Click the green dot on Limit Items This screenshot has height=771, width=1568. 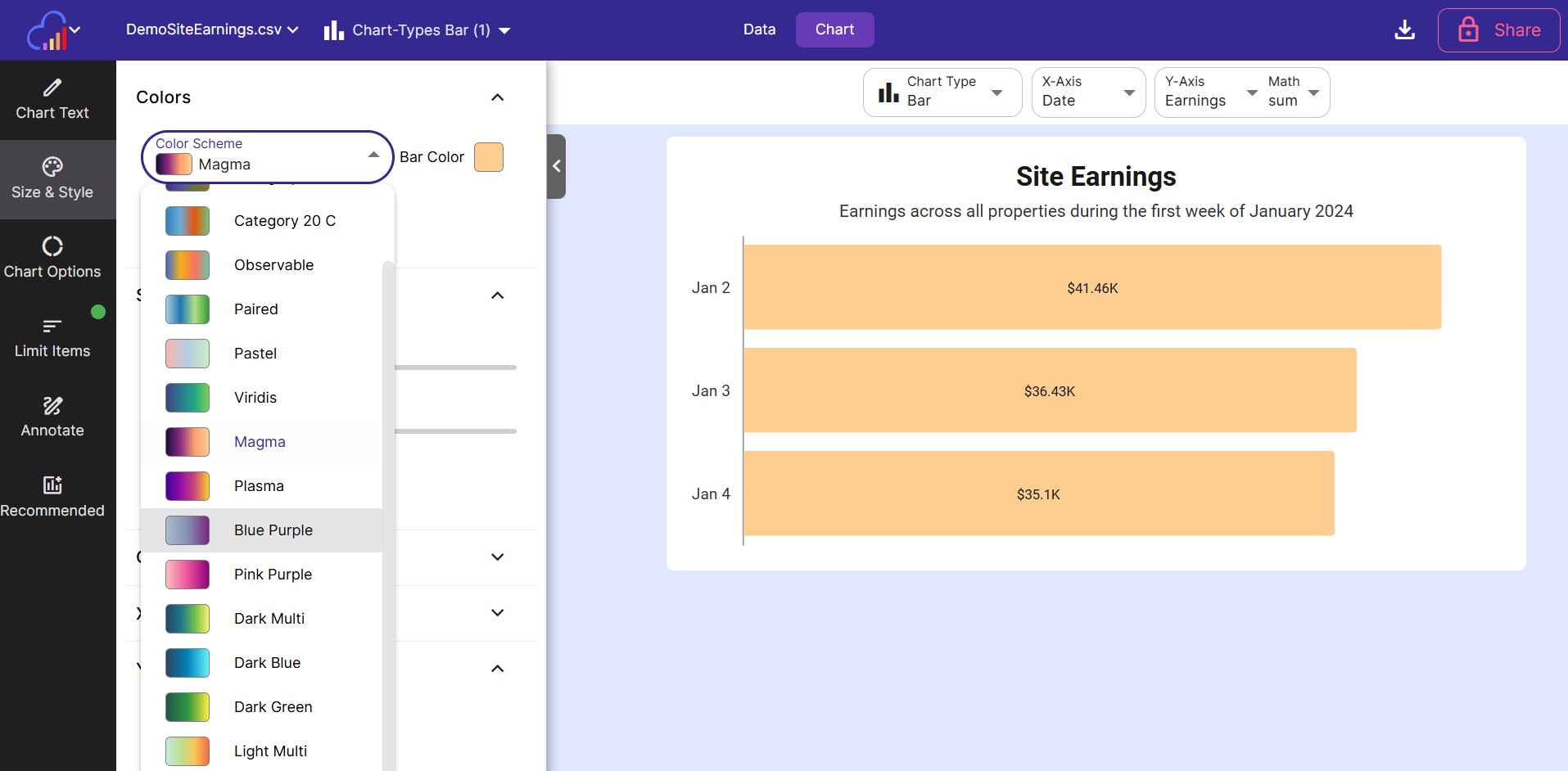pyautogui.click(x=98, y=312)
